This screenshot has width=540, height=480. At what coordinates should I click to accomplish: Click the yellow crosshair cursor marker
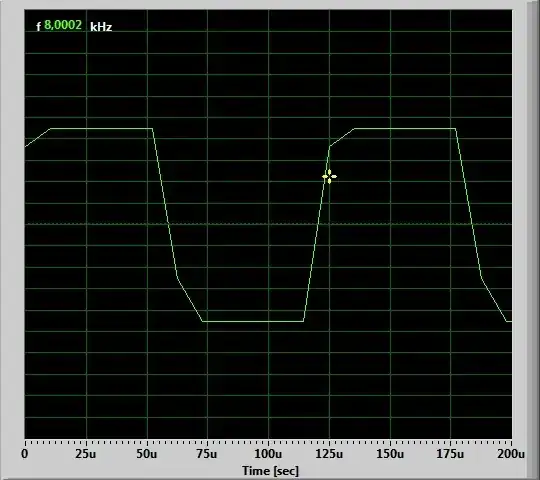(329, 177)
